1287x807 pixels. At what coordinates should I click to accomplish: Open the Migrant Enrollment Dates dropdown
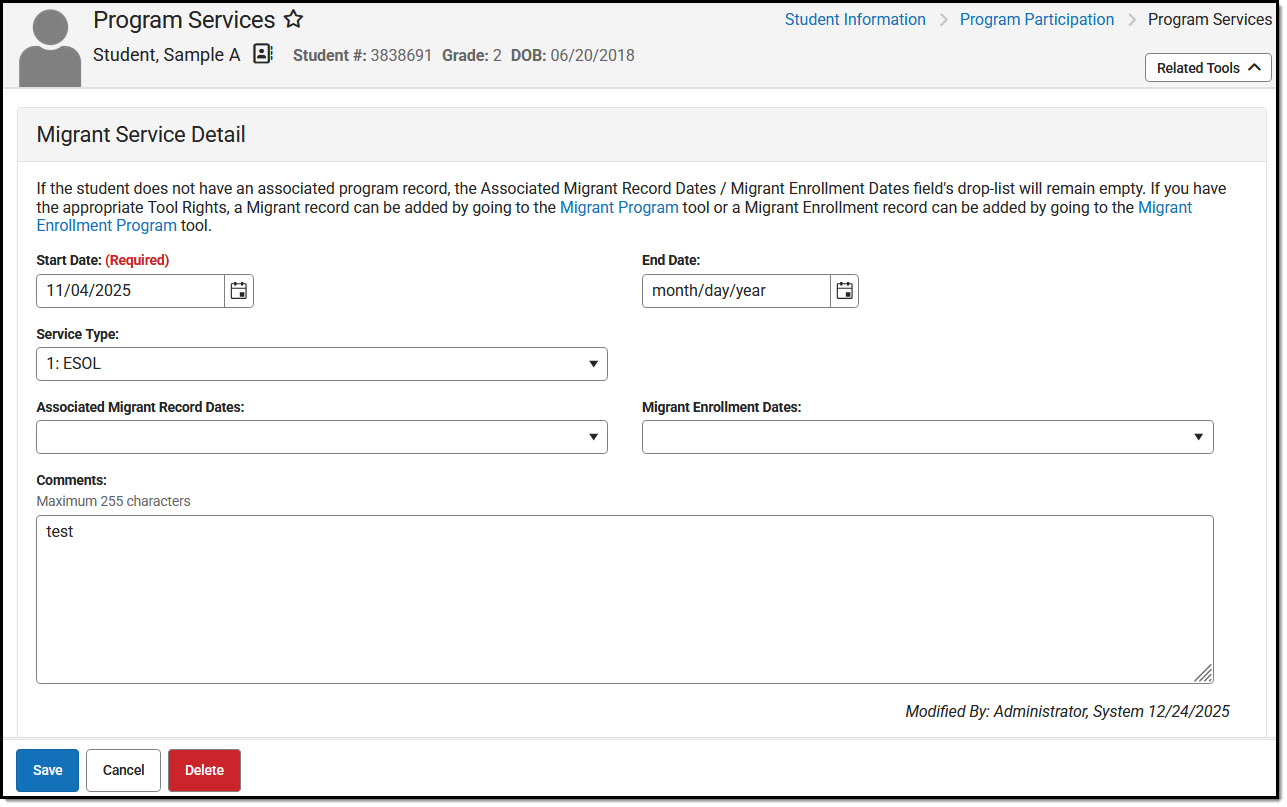[1197, 436]
